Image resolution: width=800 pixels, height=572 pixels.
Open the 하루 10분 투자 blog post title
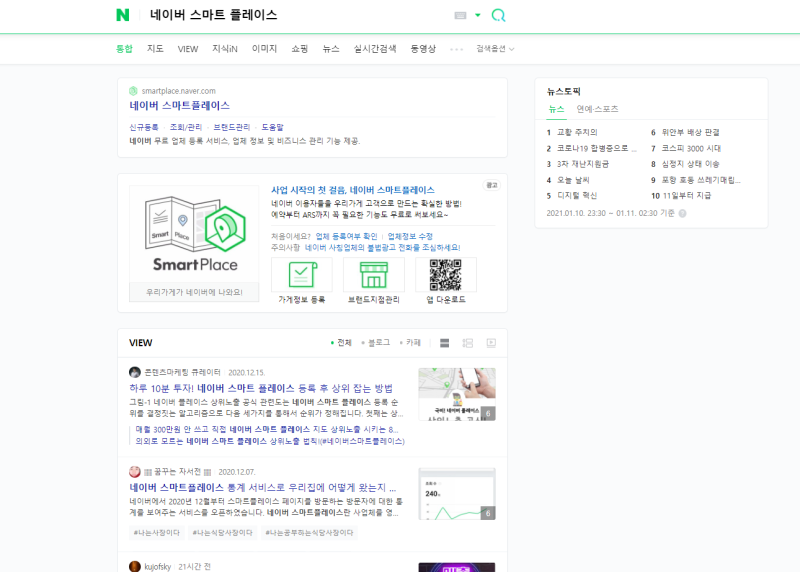click(x=261, y=388)
